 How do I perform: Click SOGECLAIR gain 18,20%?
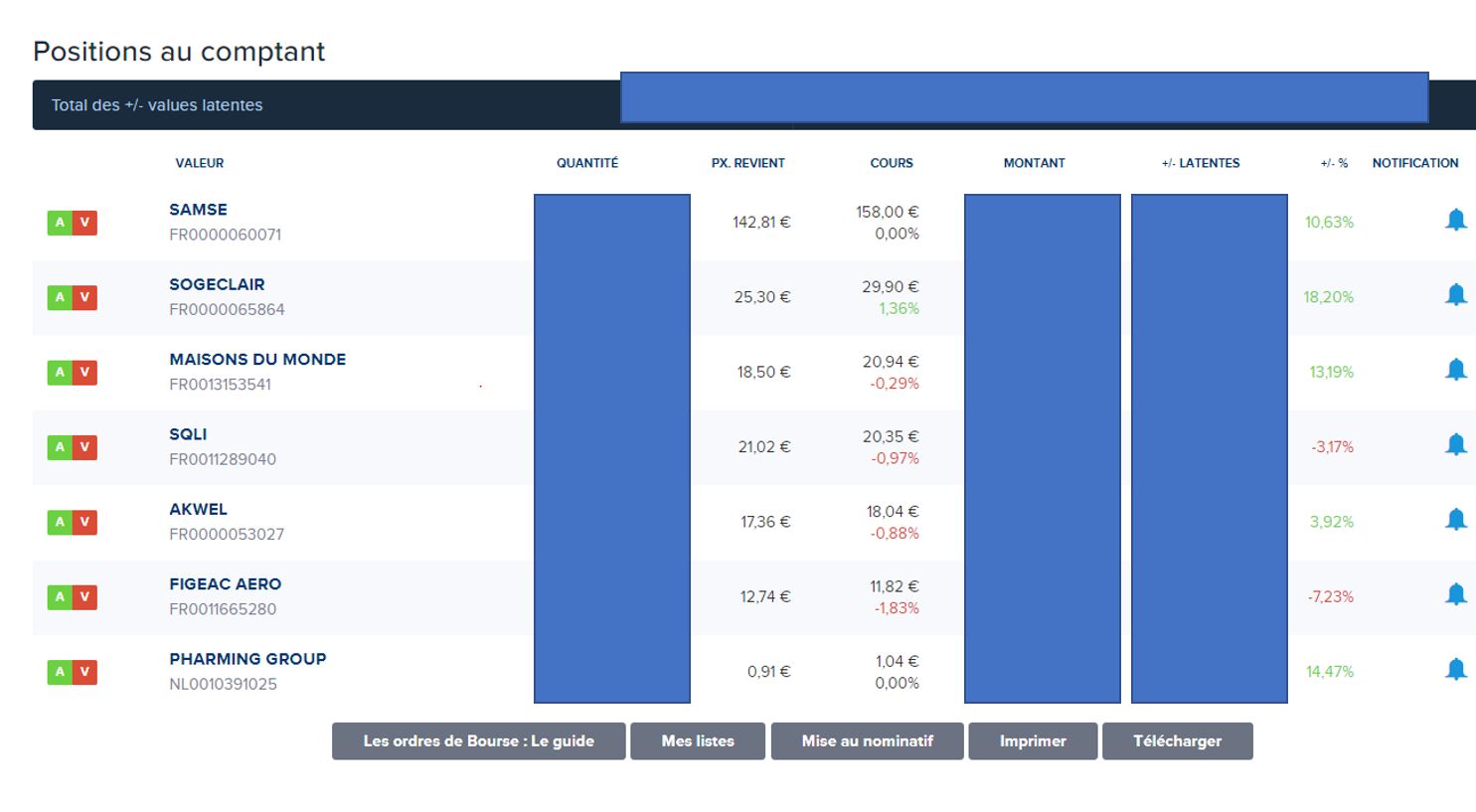[x=1329, y=297]
